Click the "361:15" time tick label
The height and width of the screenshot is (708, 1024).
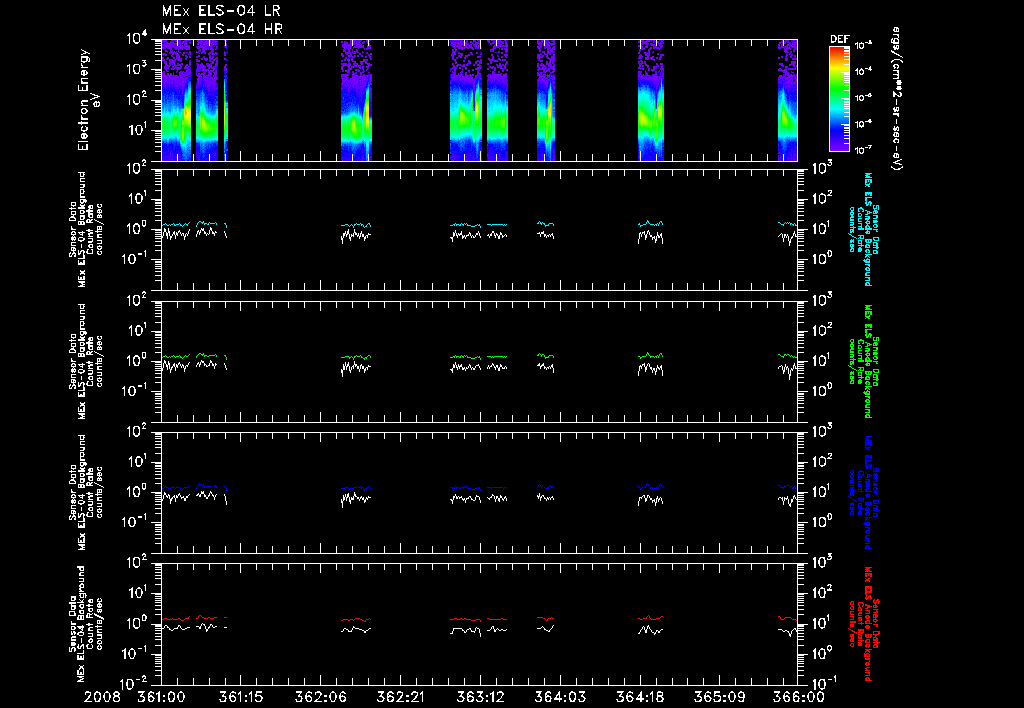(241, 697)
